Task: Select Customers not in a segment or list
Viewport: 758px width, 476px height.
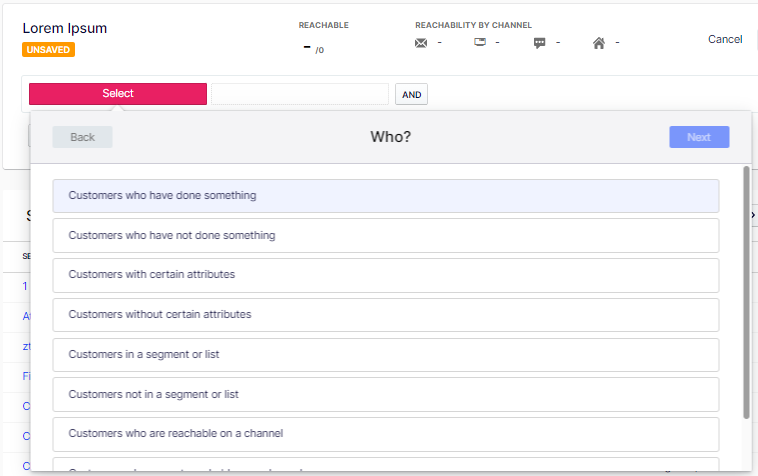Action: tap(386, 394)
